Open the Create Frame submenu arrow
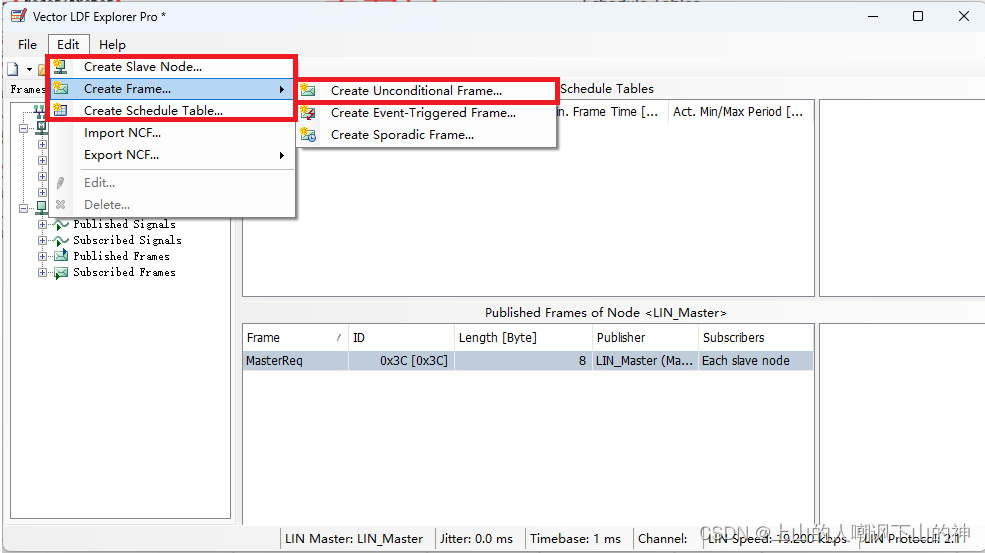The image size is (985, 553). (282, 89)
